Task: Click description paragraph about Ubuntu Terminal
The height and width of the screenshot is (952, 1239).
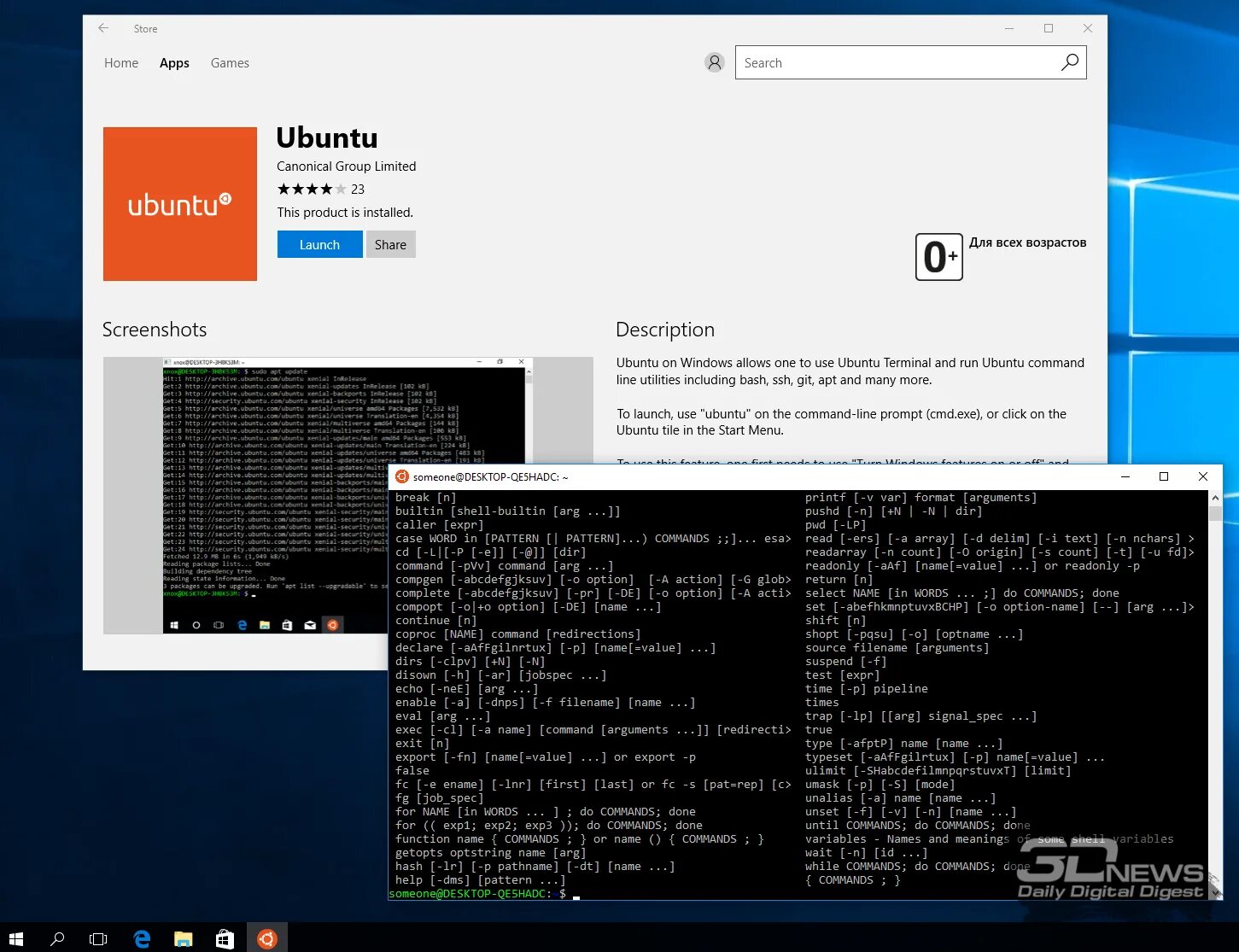Action: click(850, 371)
